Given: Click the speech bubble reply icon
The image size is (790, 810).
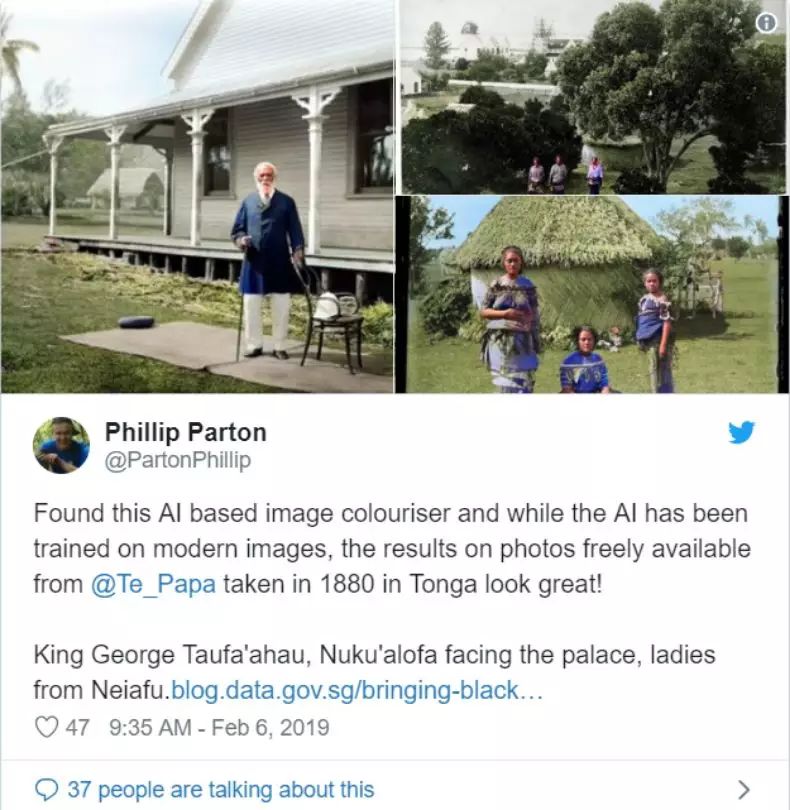Looking at the screenshot, I should pyautogui.click(x=46, y=789).
